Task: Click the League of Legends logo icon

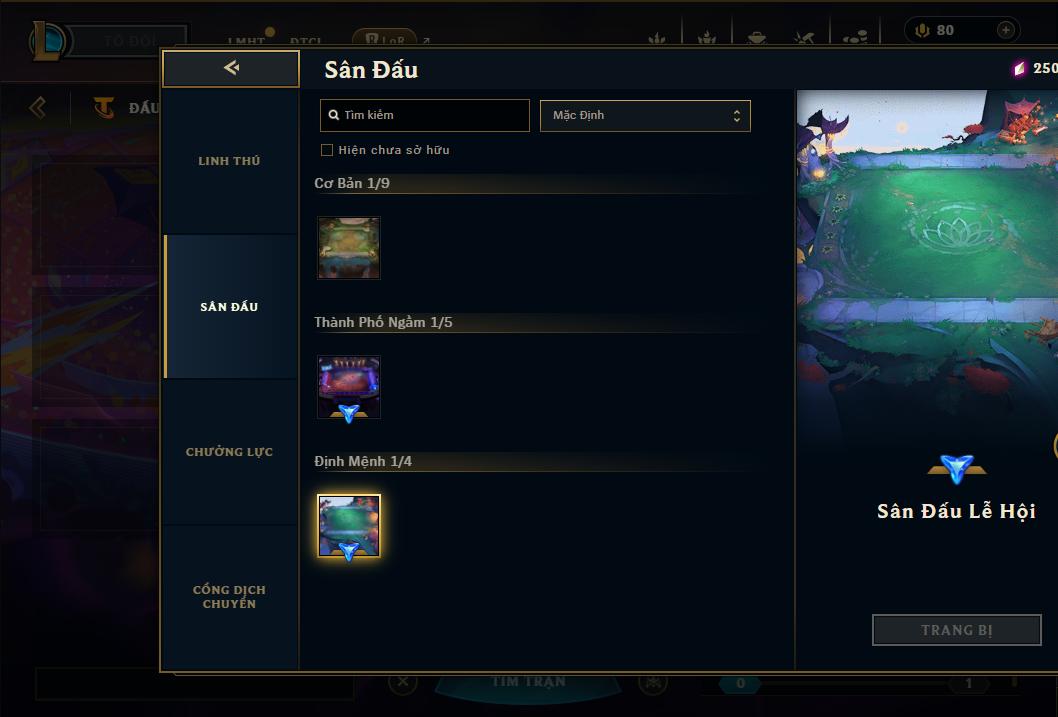Action: coord(47,40)
